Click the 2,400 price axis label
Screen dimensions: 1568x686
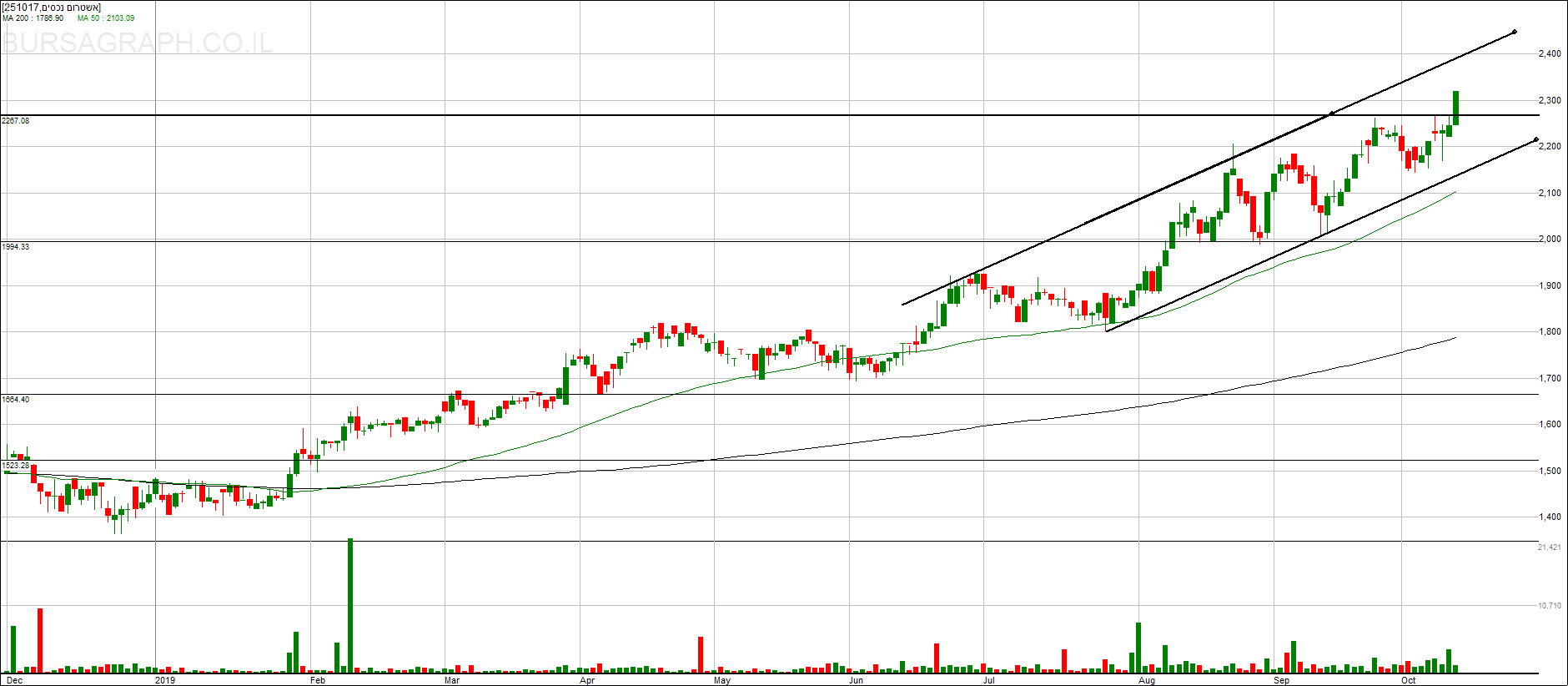pos(1550,54)
